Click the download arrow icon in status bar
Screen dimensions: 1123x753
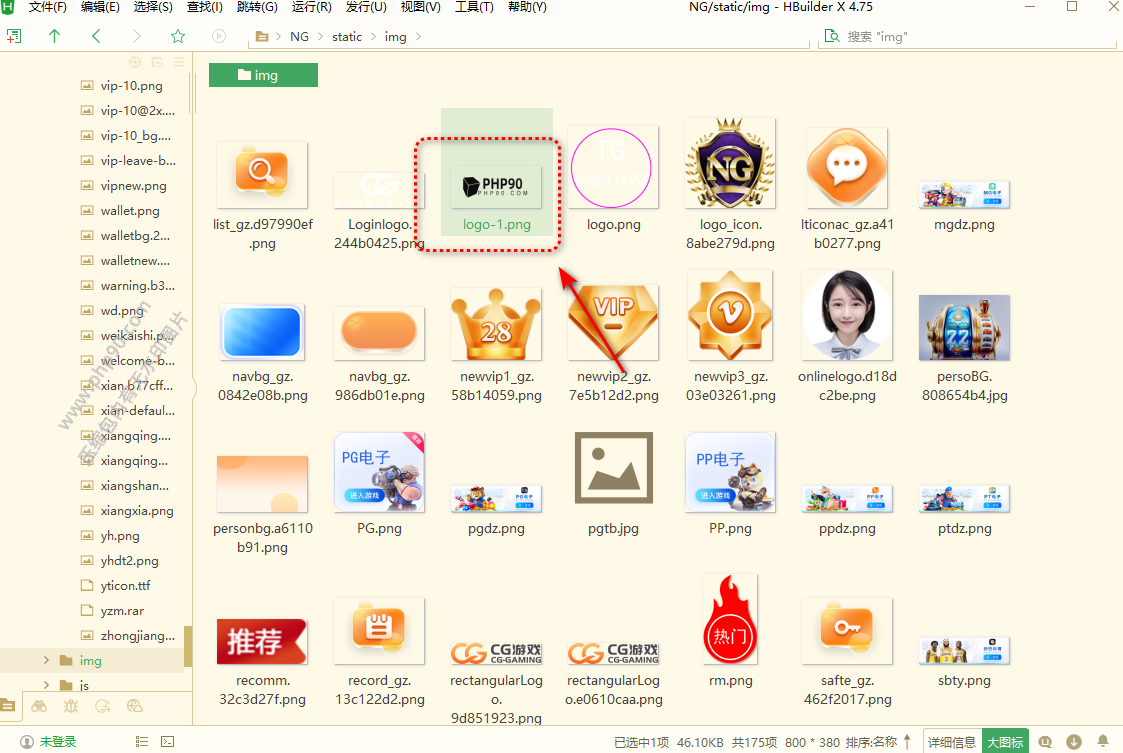point(1074,742)
